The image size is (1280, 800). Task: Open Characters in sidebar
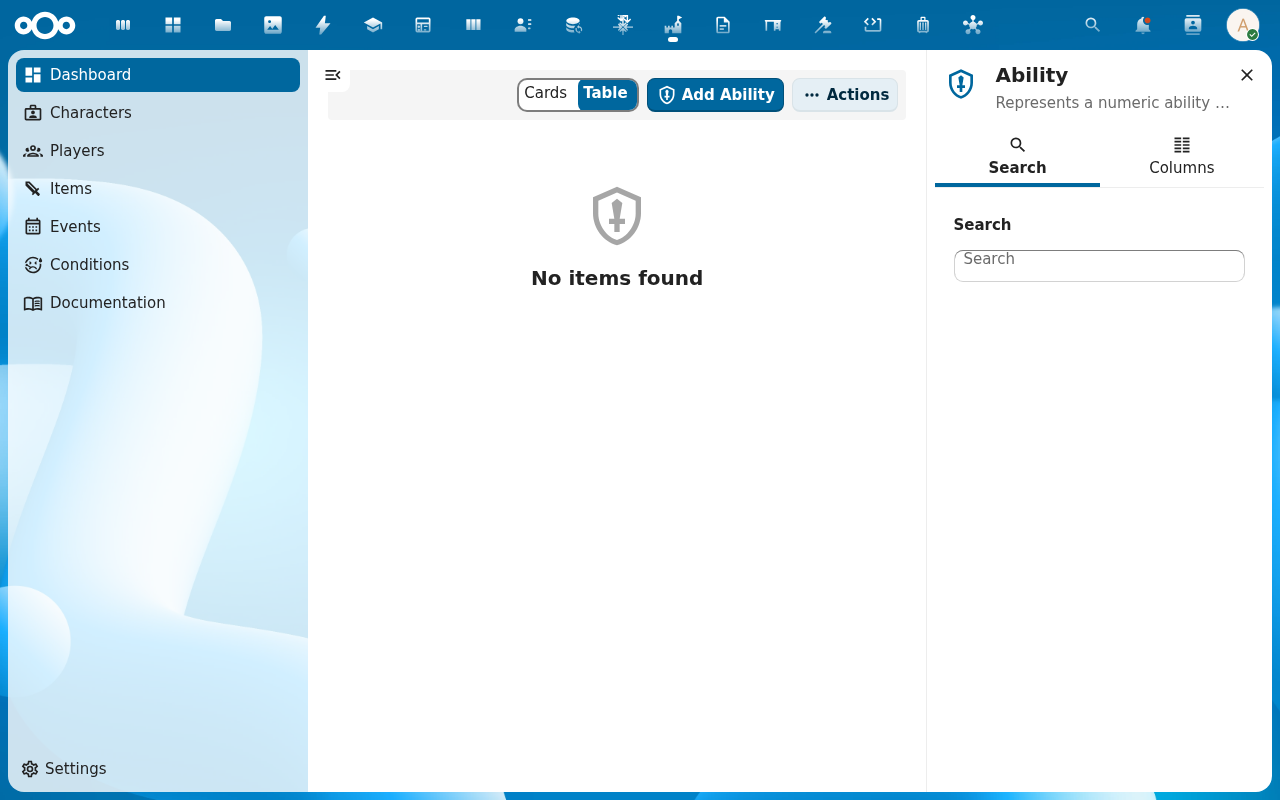[x=158, y=113]
